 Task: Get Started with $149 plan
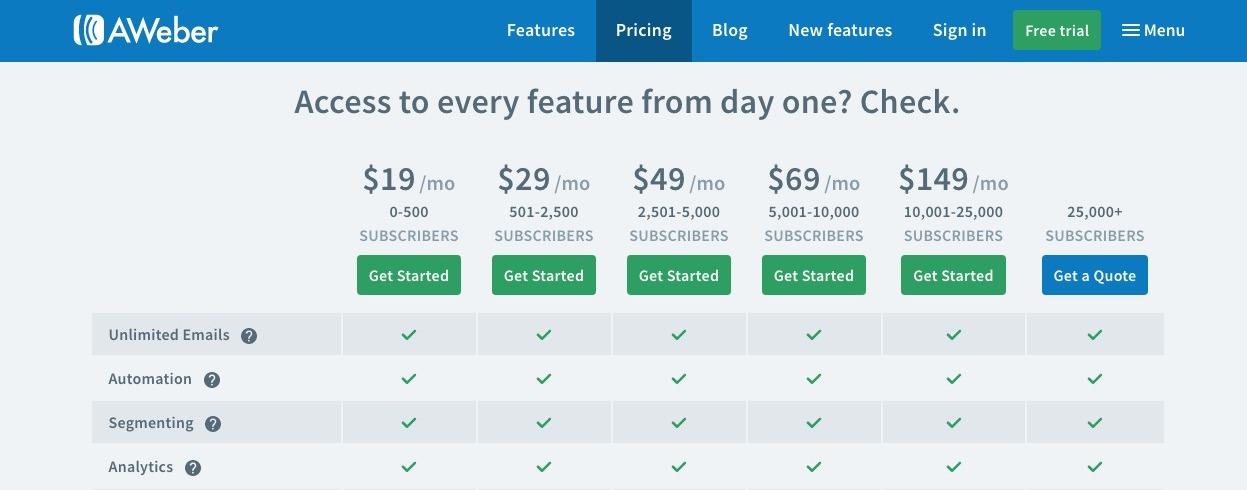coord(953,276)
